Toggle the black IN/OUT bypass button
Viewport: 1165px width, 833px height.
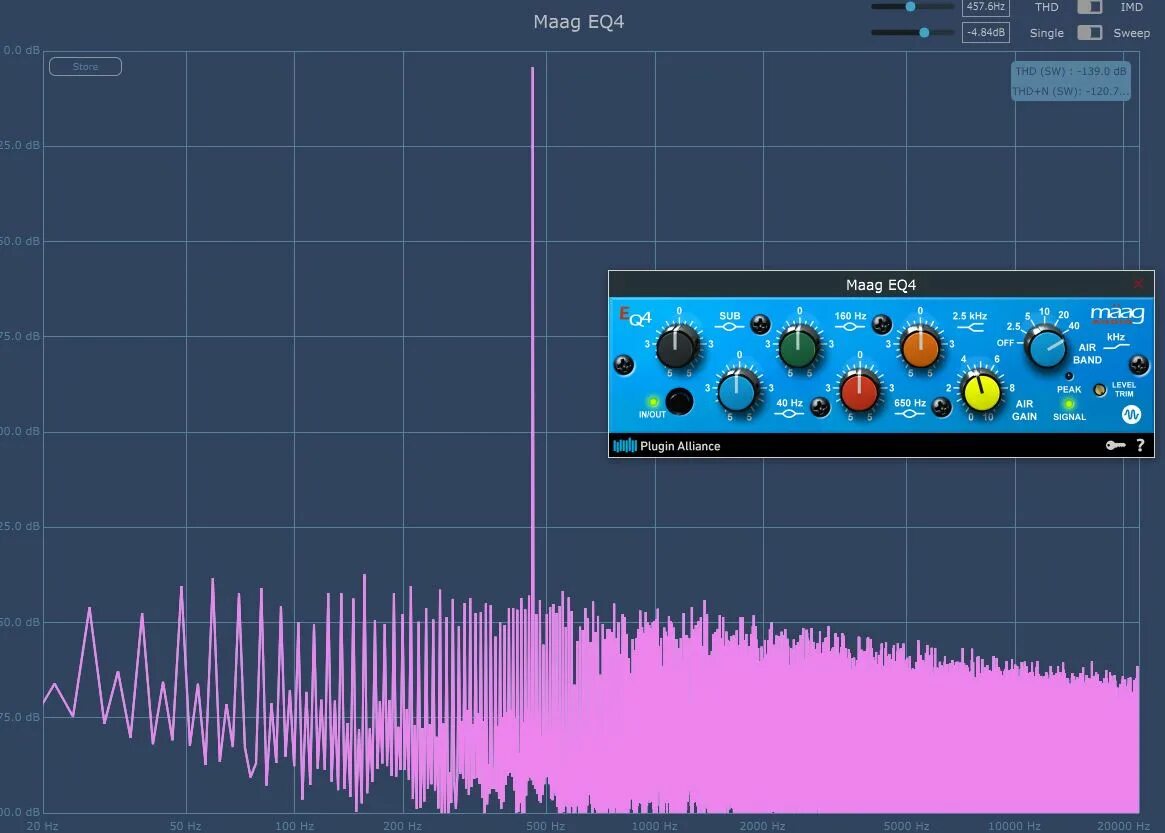(x=679, y=401)
